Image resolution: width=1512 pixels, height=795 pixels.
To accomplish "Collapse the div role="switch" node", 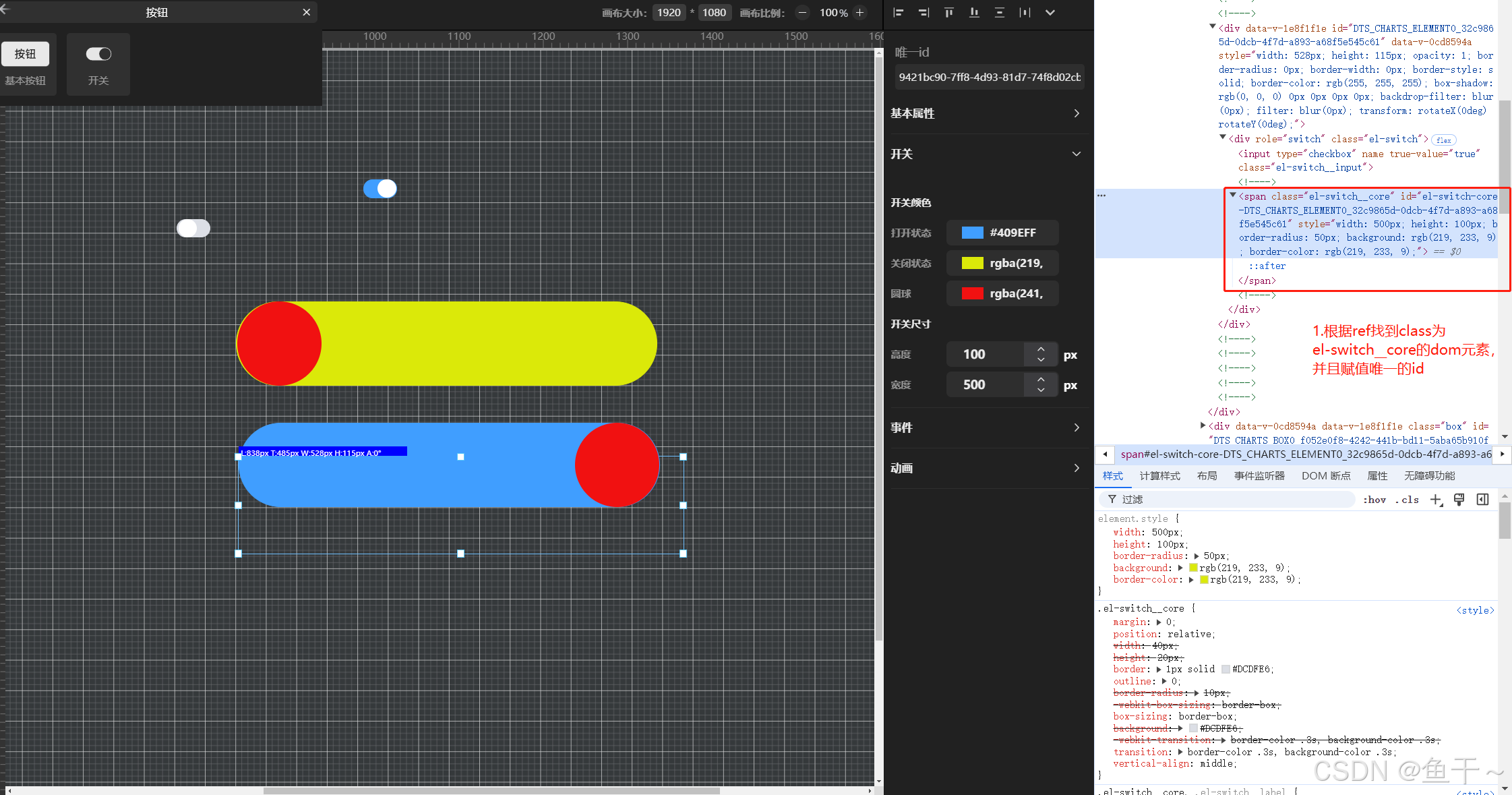I will (1223, 138).
